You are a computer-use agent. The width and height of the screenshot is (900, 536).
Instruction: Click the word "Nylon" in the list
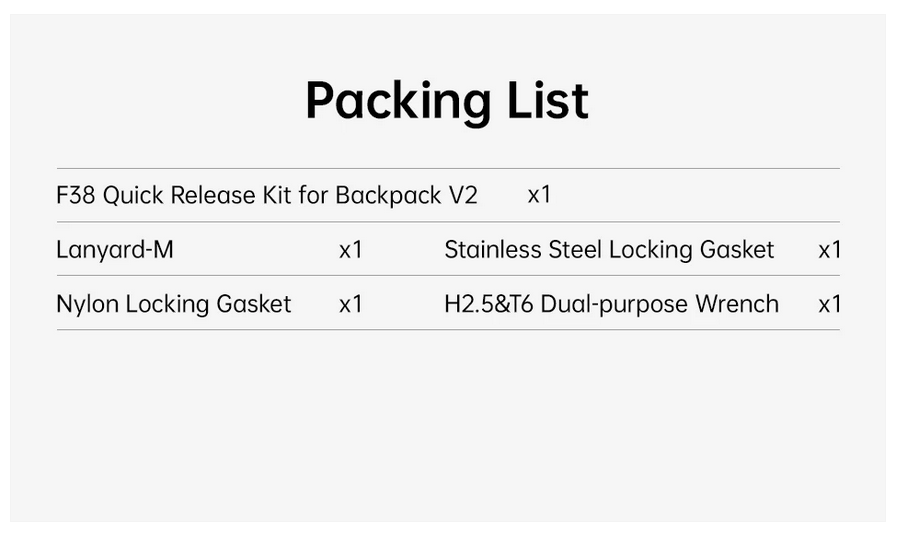[x=88, y=304]
